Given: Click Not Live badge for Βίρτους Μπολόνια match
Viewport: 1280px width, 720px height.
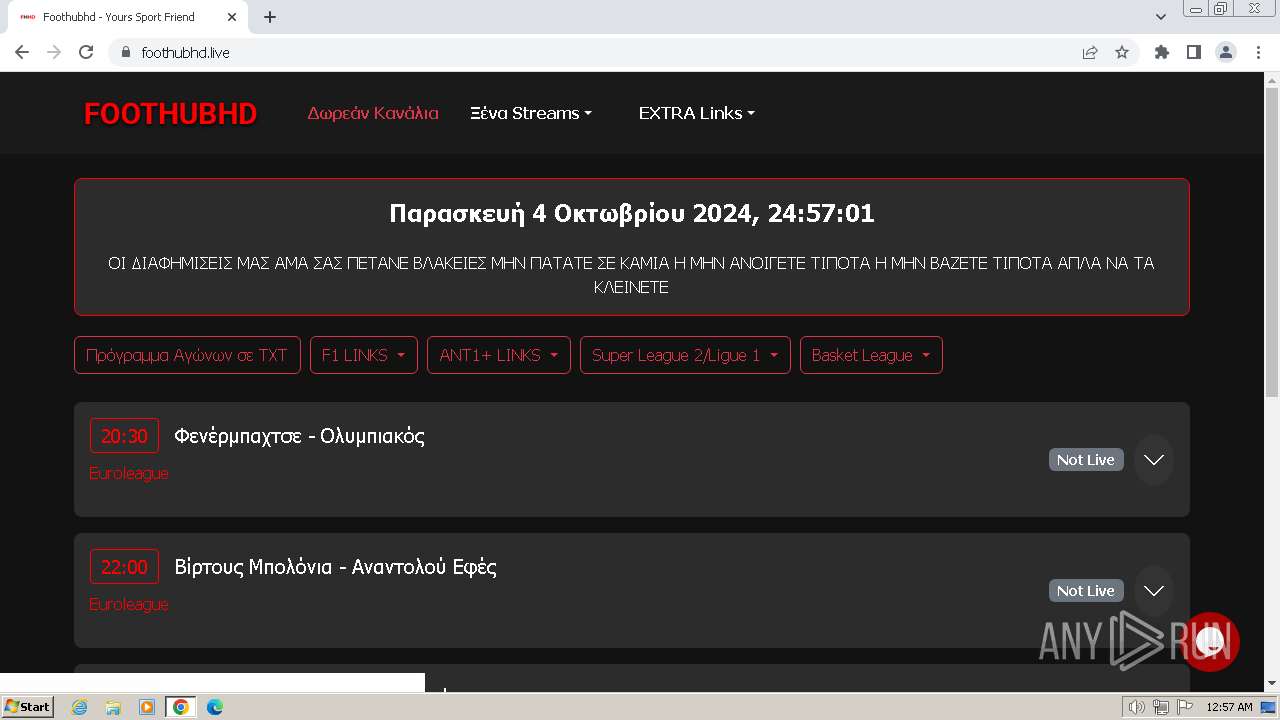Looking at the screenshot, I should pos(1086,591).
